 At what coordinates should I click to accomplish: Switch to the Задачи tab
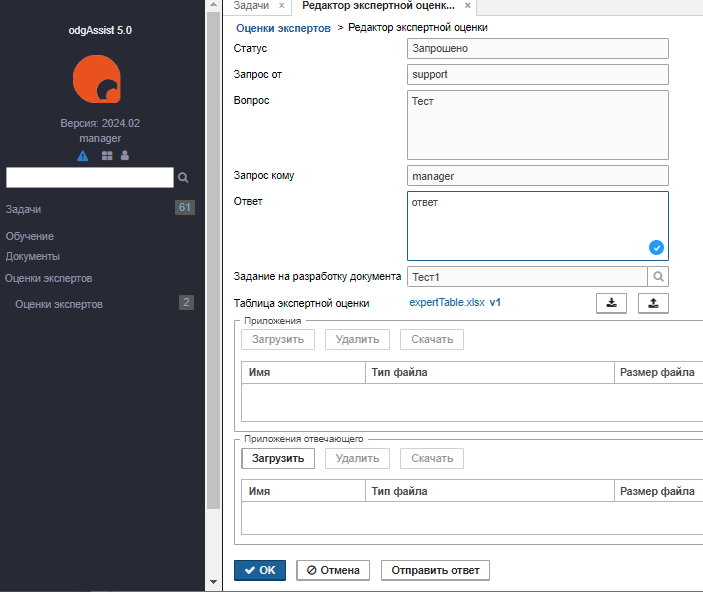coord(251,6)
